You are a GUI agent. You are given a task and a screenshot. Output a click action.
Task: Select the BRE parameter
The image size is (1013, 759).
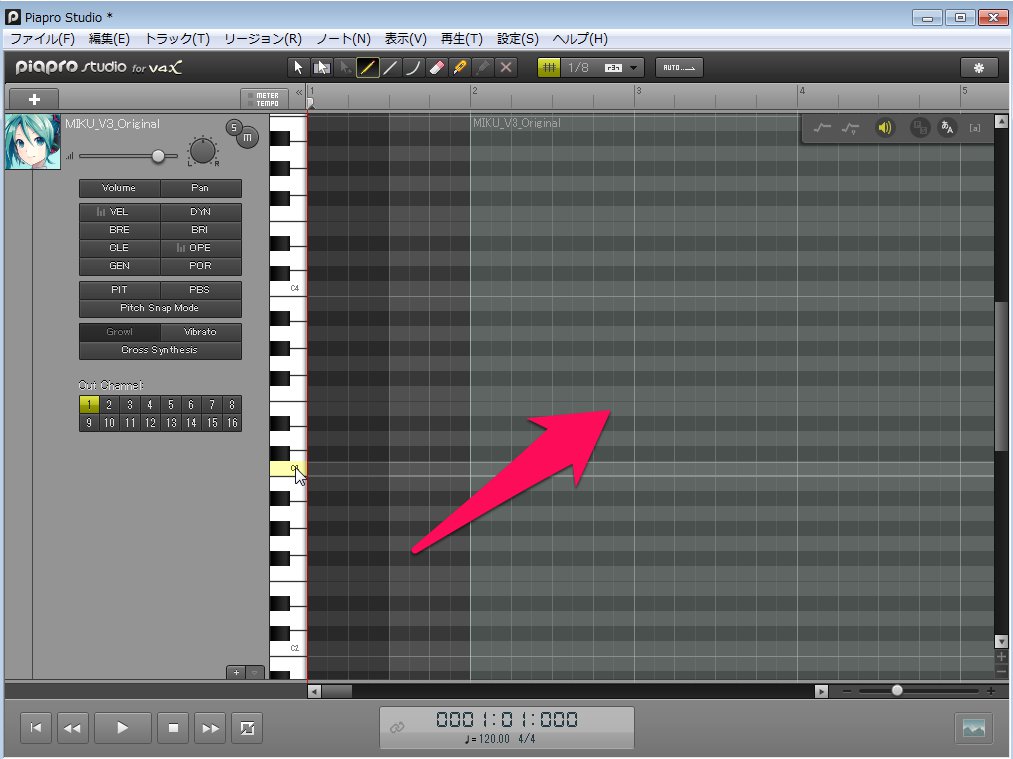(119, 230)
